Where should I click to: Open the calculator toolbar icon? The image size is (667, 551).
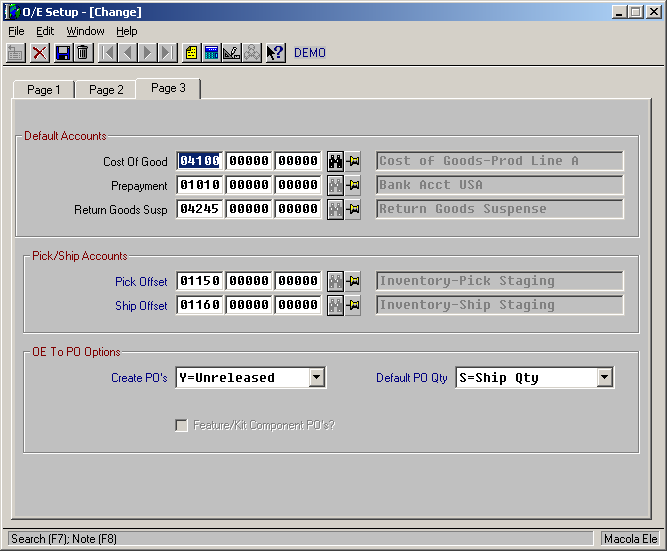point(211,53)
